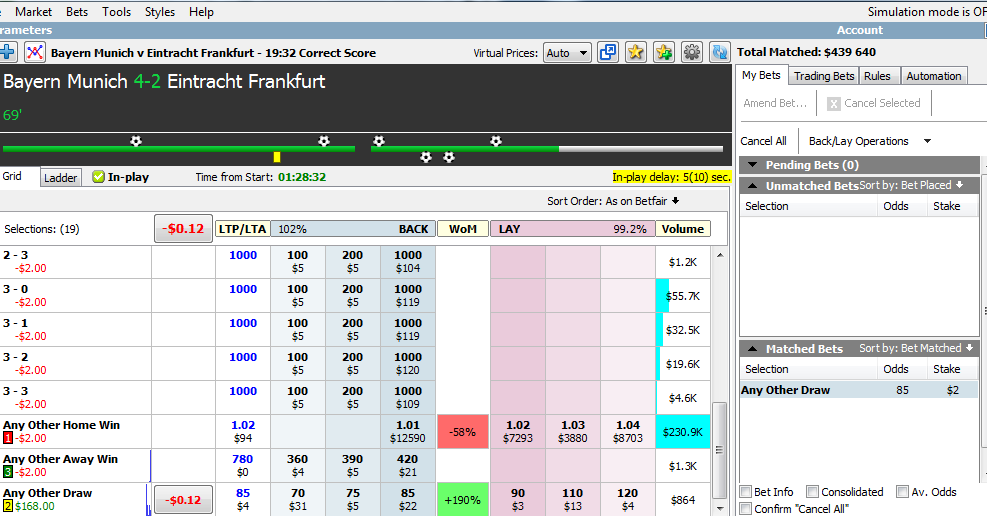Open the price chart icon beside market title
Screen dimensions: 987x516
(35, 52)
